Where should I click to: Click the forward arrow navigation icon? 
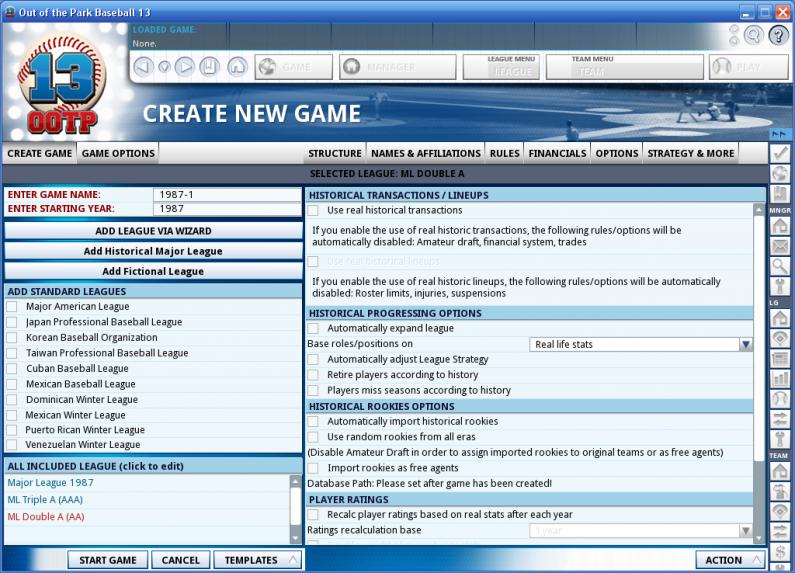[184, 67]
